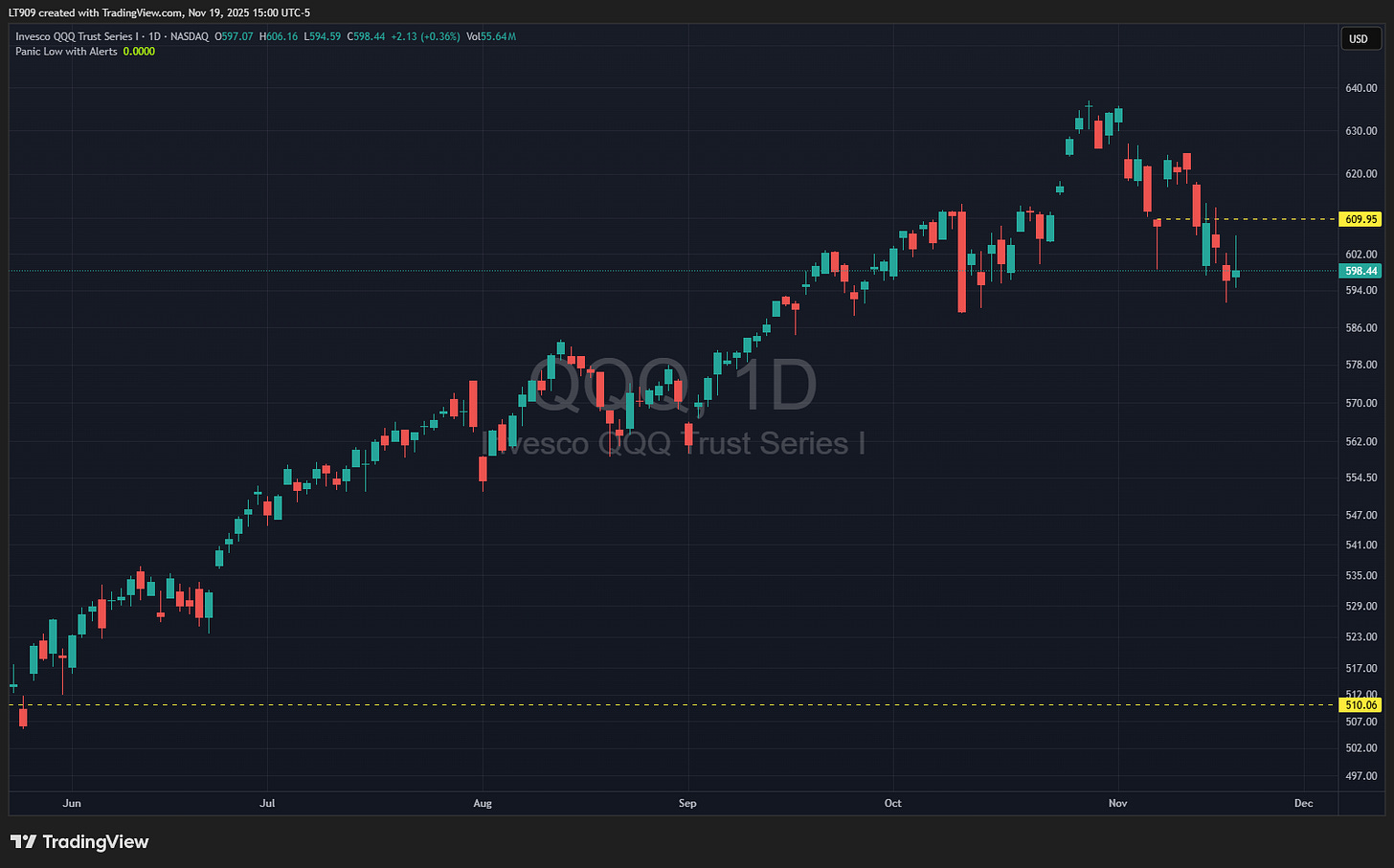The image size is (1394, 868).
Task: Click the open value O597.07
Action: pos(235,36)
